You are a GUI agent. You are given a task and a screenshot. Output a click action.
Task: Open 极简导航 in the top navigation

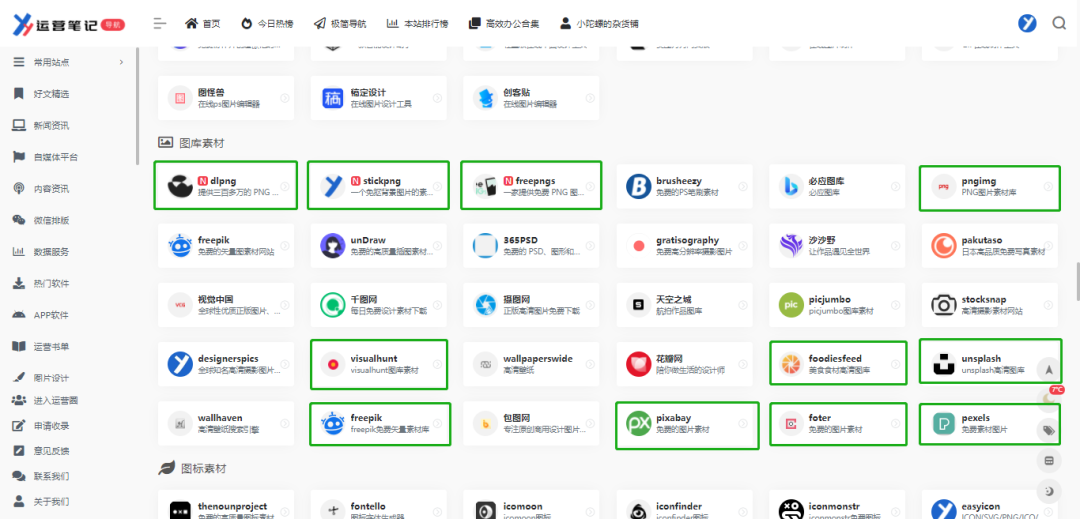coord(340,23)
